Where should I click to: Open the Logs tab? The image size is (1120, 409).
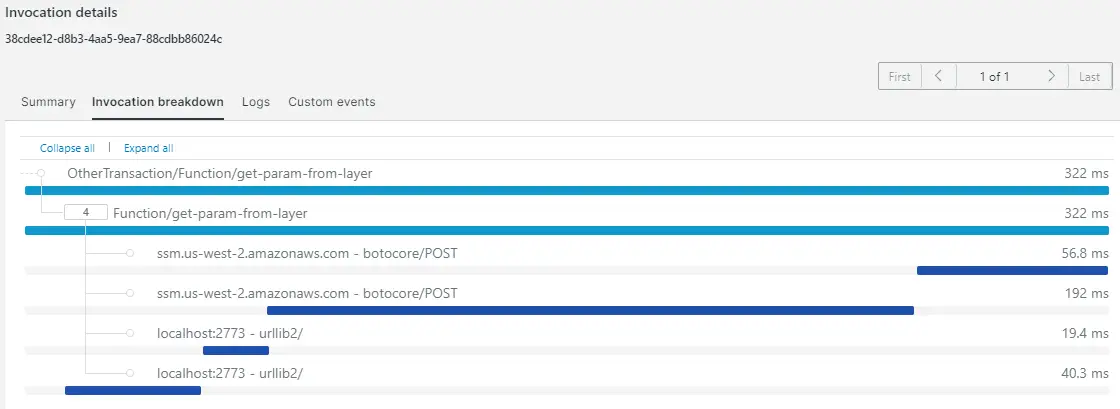(256, 102)
